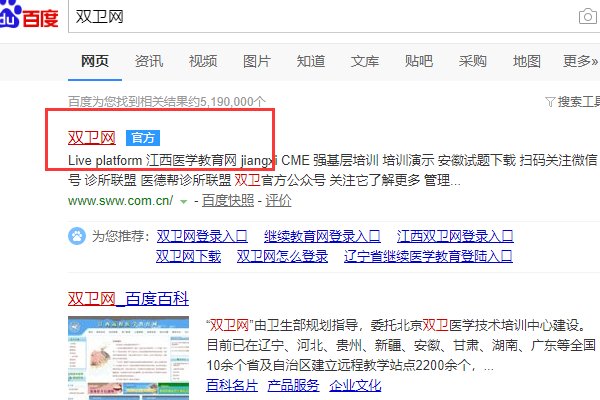This screenshot has width=600, height=400.
Task: Open the 知道 tab
Action: pos(311,61)
